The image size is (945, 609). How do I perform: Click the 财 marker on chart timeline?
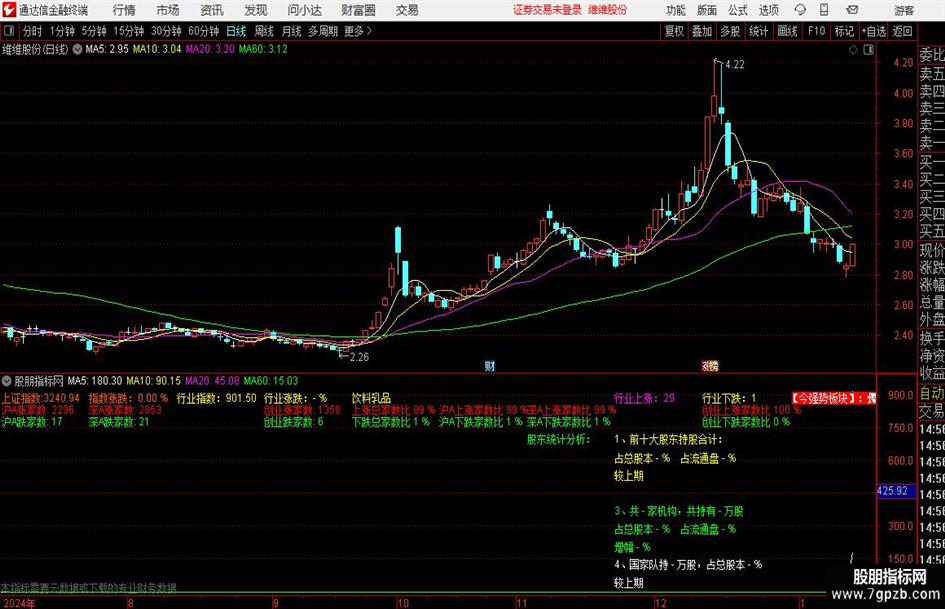pos(490,366)
